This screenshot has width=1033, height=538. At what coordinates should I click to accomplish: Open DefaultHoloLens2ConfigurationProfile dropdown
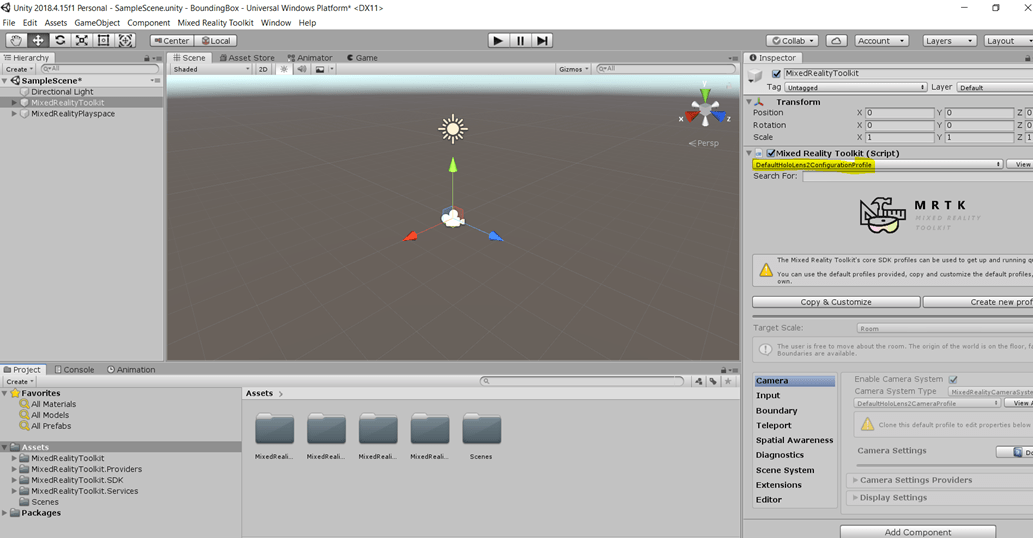click(x=877, y=165)
